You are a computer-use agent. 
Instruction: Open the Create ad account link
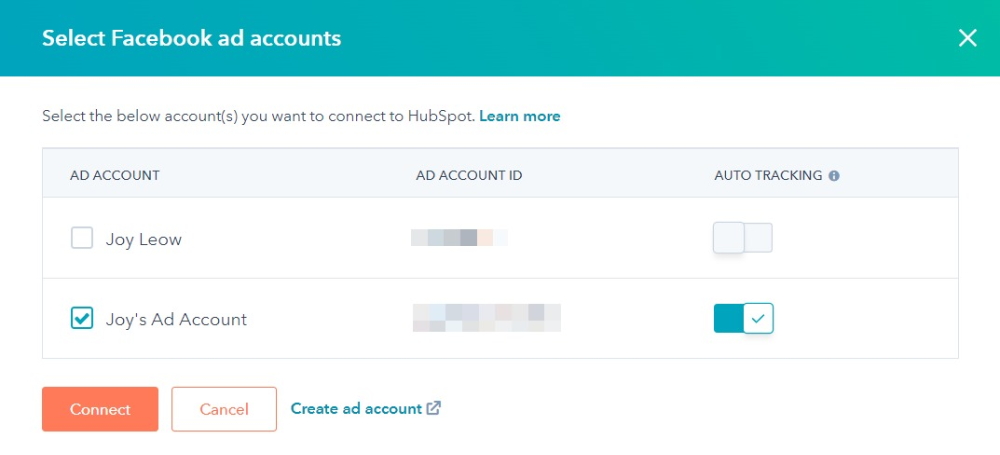[357, 408]
